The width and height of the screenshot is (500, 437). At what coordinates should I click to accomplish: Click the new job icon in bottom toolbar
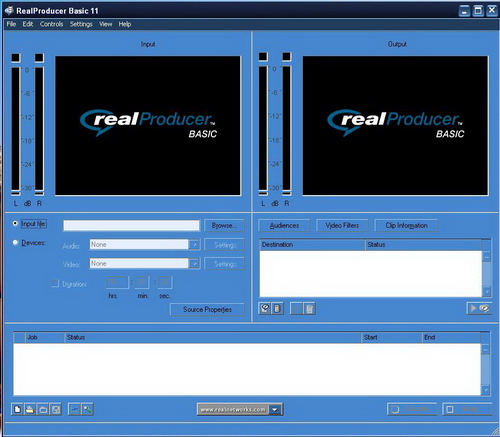(x=17, y=409)
